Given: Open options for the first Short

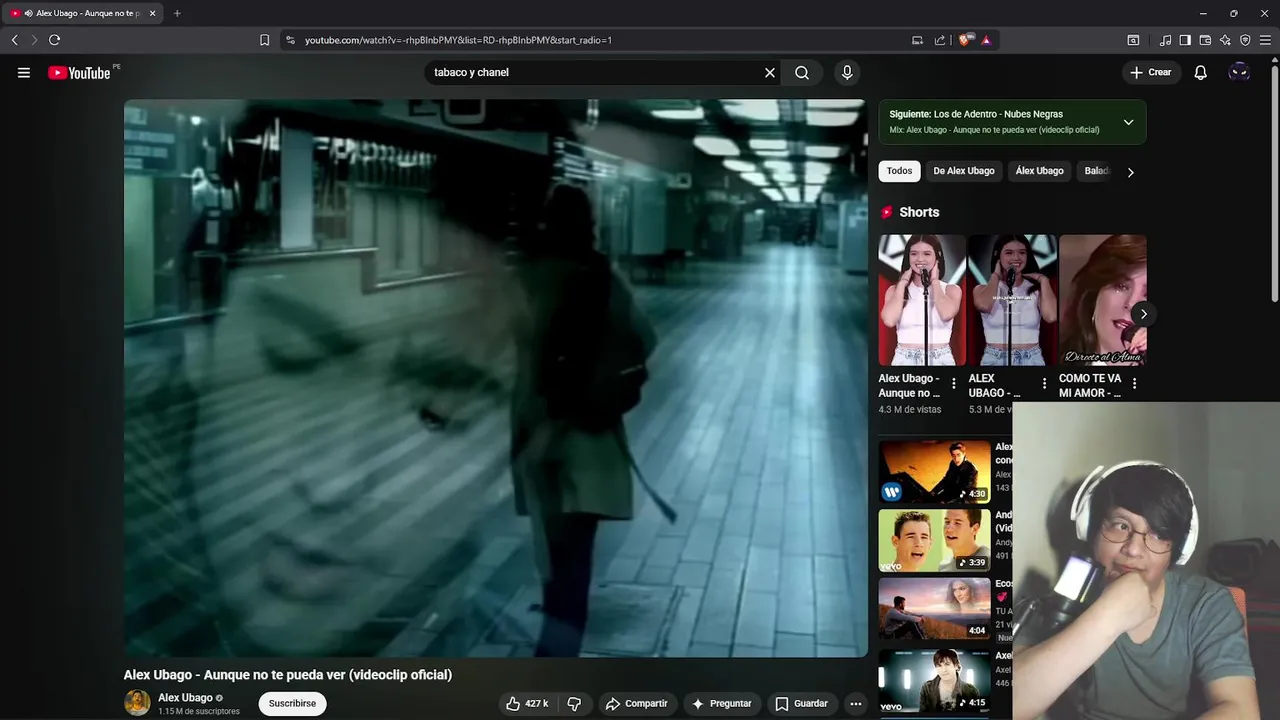Looking at the screenshot, I should point(953,384).
